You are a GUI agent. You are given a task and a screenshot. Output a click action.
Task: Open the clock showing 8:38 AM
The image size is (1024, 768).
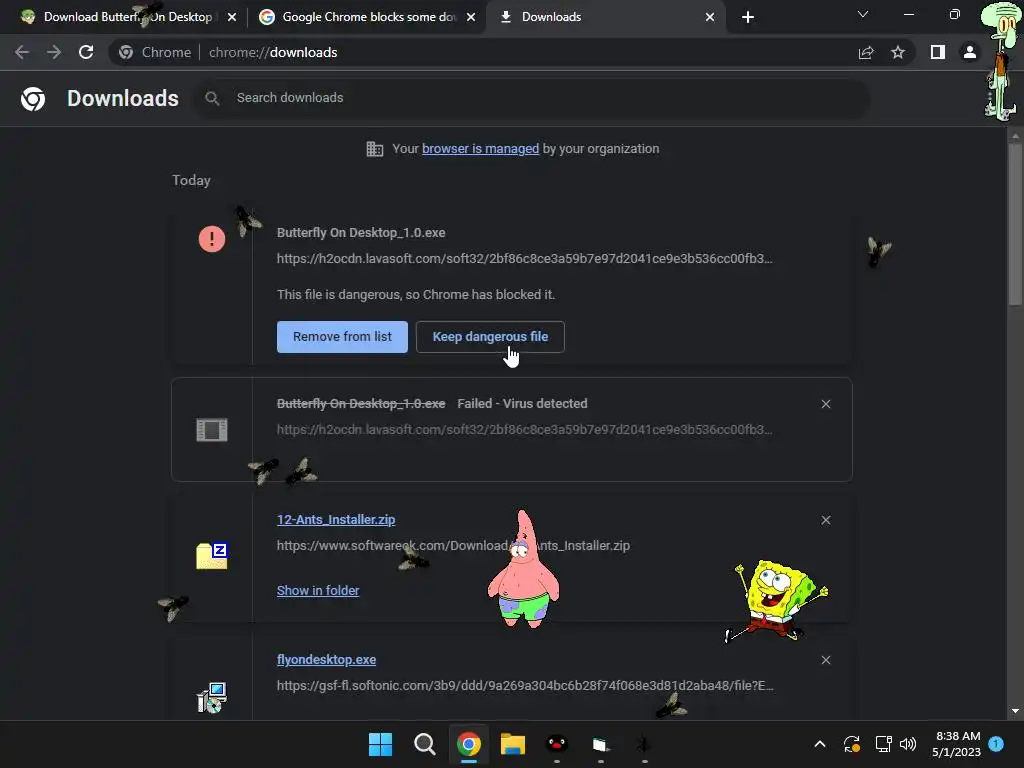point(956,744)
